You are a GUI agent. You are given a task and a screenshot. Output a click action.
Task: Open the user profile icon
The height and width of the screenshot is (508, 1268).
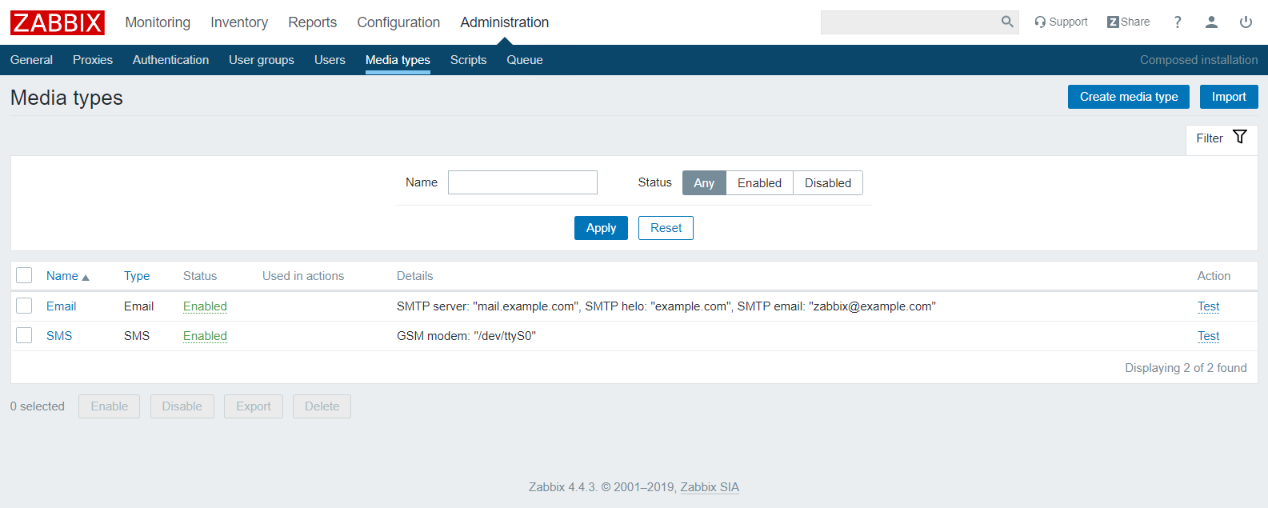click(x=1211, y=22)
